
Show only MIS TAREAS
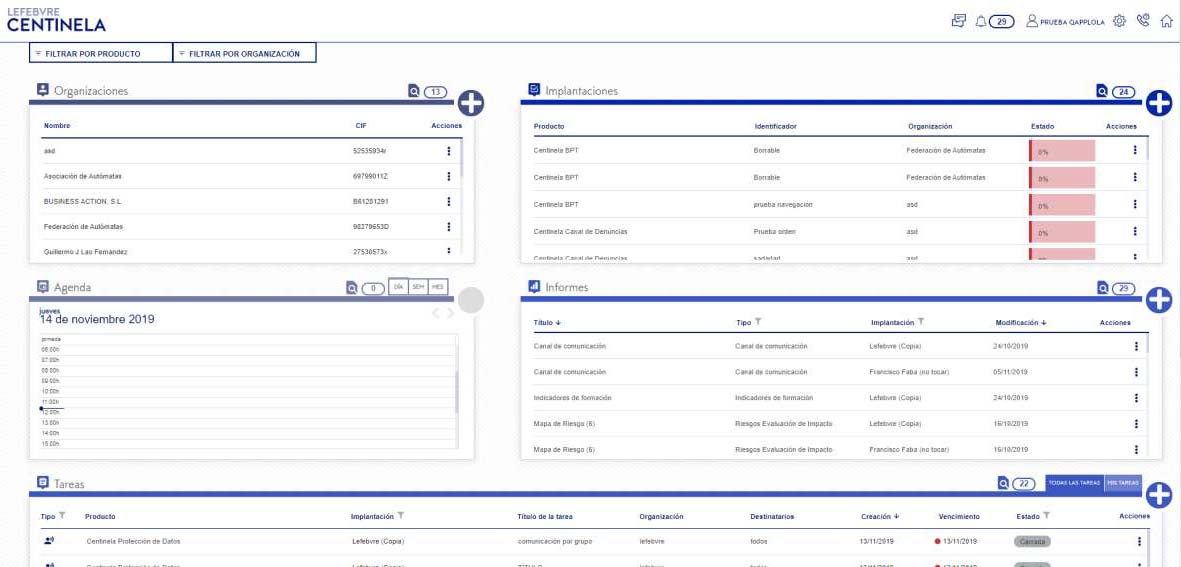[1123, 483]
